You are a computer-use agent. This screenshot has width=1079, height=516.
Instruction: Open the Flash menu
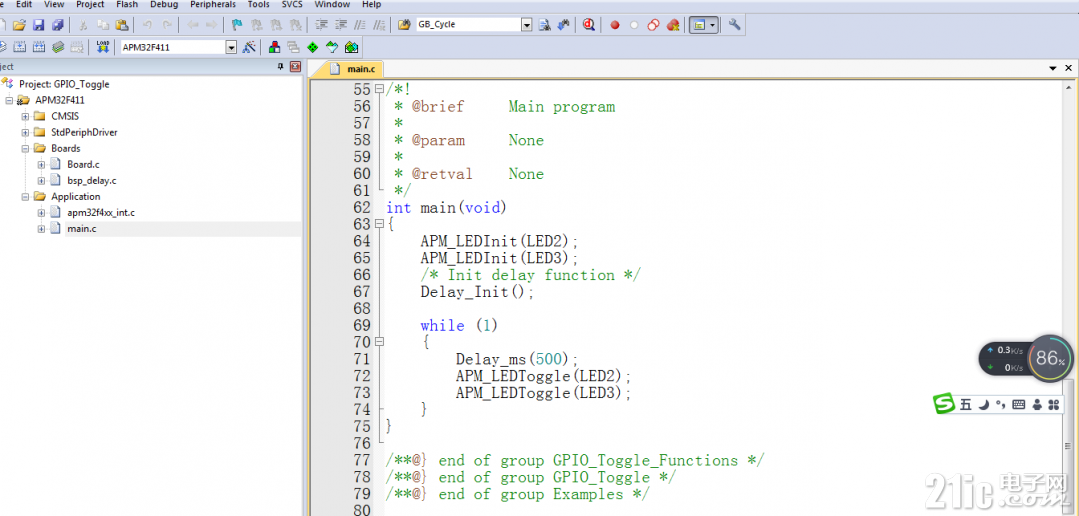pos(127,4)
